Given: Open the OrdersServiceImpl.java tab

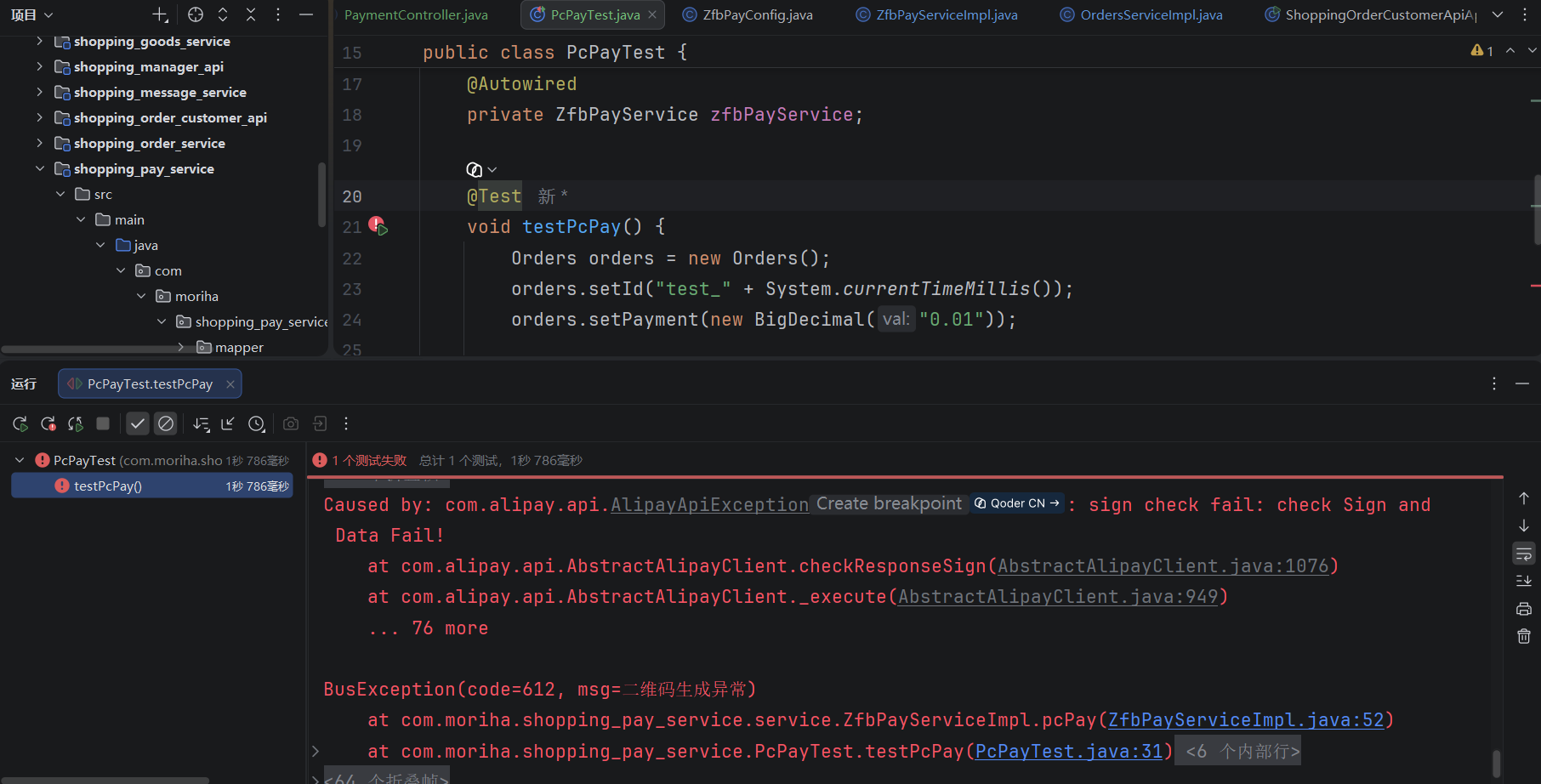Looking at the screenshot, I should [x=1141, y=14].
